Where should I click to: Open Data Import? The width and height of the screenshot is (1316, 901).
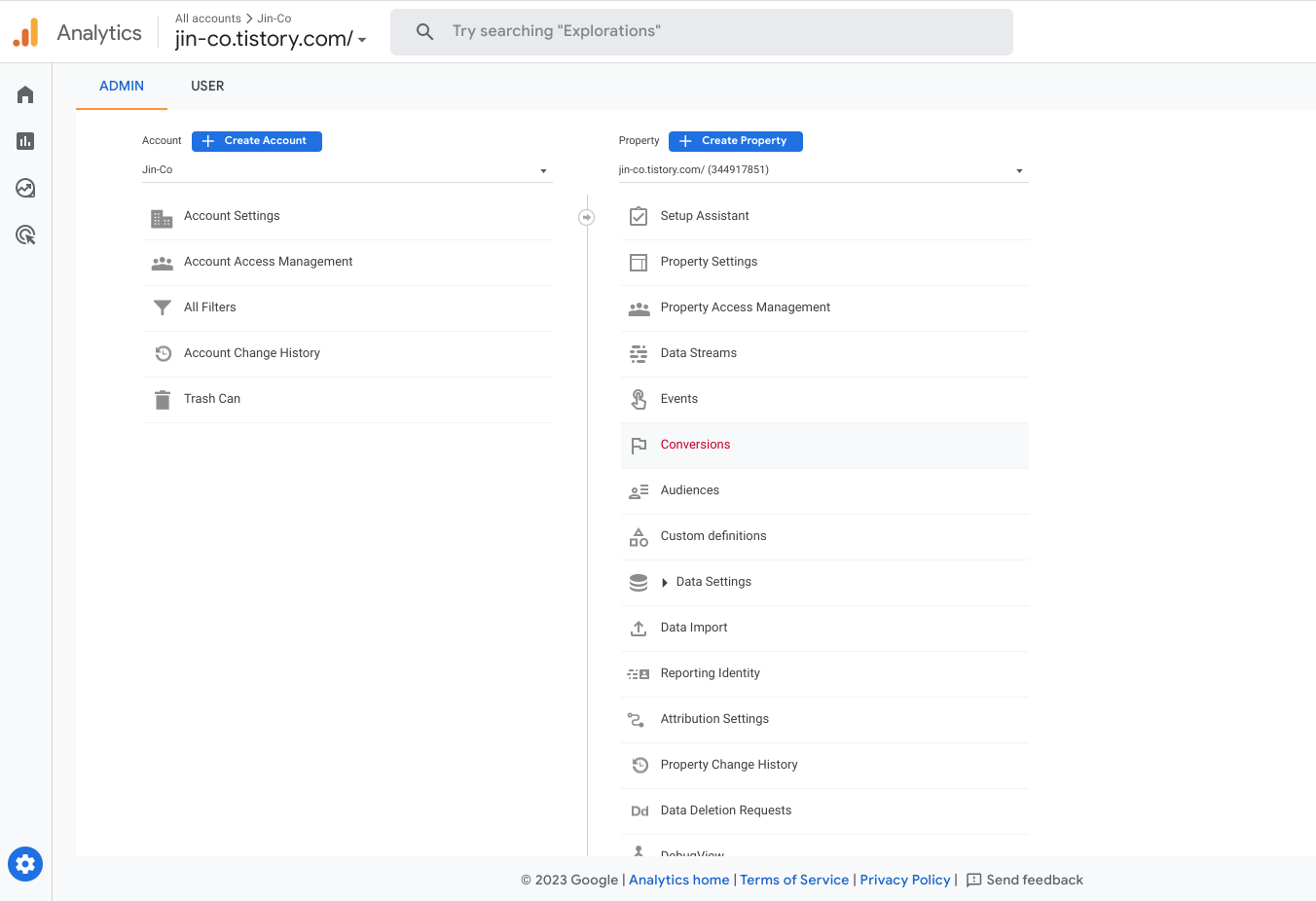tap(824, 628)
